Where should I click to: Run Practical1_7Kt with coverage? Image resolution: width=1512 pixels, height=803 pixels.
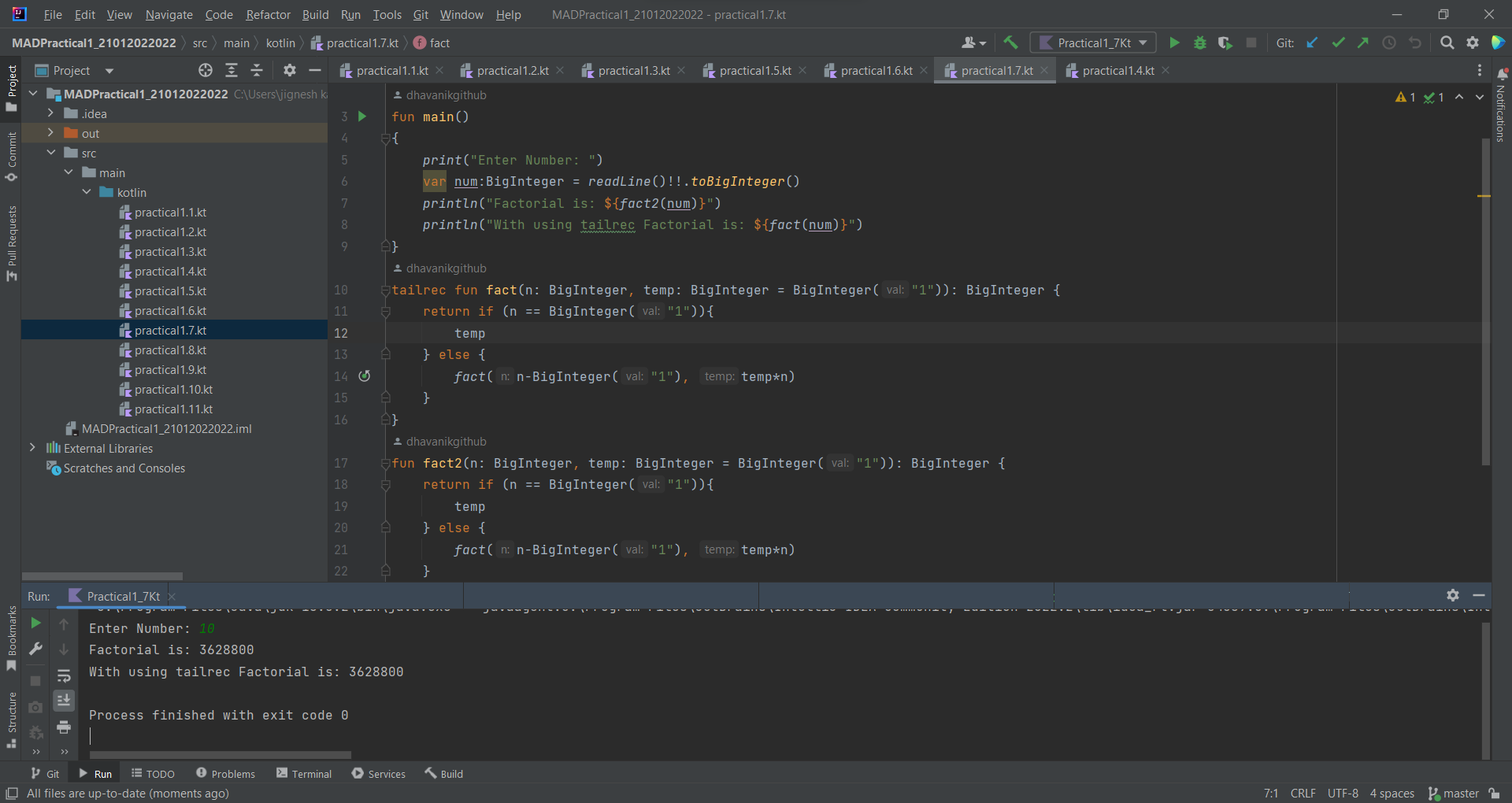coord(1225,43)
